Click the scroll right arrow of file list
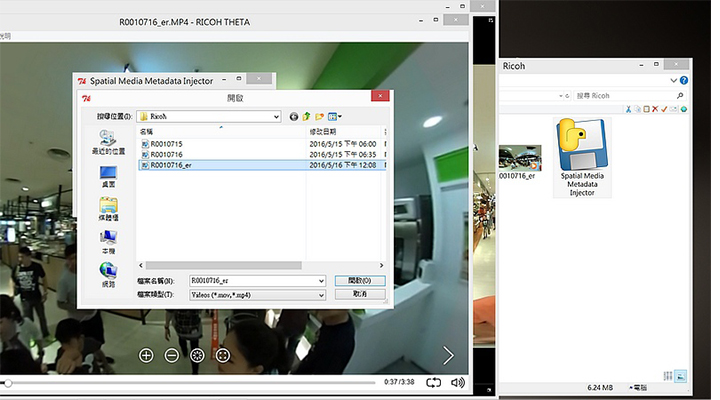 point(381,265)
